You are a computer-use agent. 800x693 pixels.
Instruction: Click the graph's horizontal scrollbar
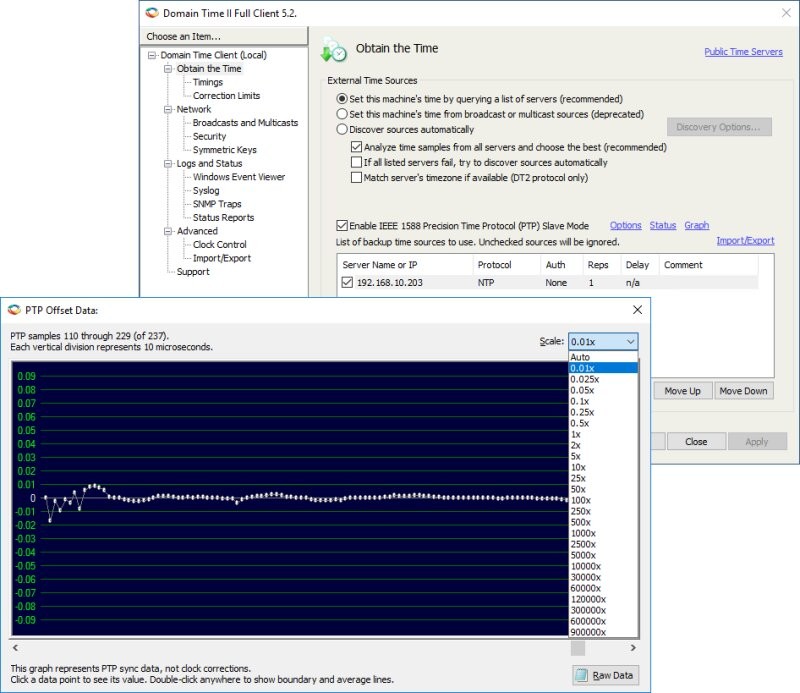tap(300, 647)
